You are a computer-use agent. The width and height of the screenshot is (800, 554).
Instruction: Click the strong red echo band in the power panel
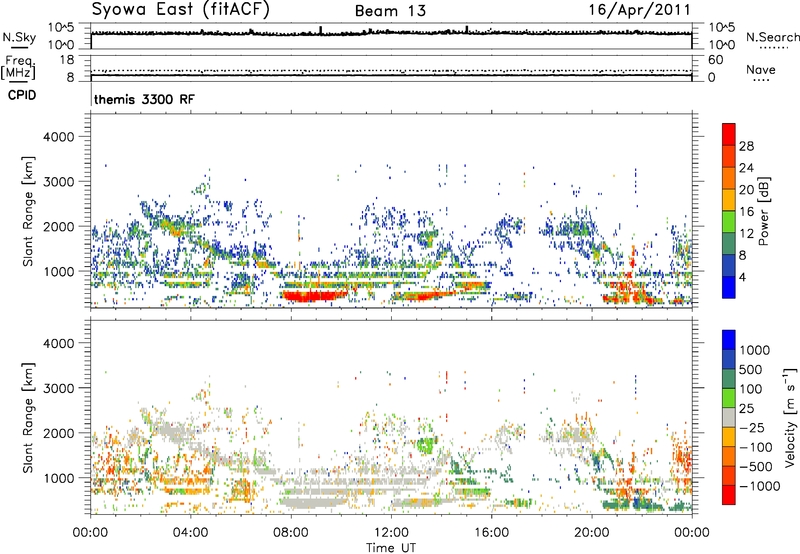(x=312, y=295)
